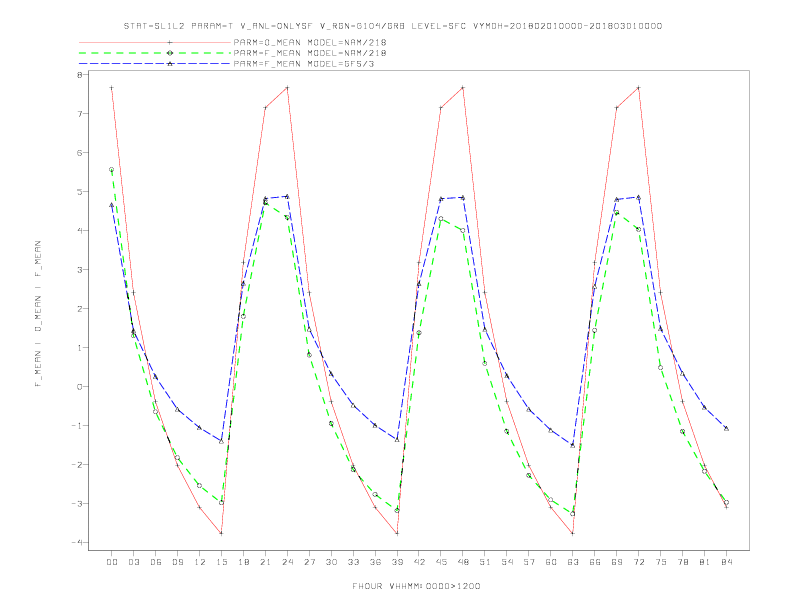
Task: Click the blue triangle data point at hour 84
Action: (x=726, y=428)
